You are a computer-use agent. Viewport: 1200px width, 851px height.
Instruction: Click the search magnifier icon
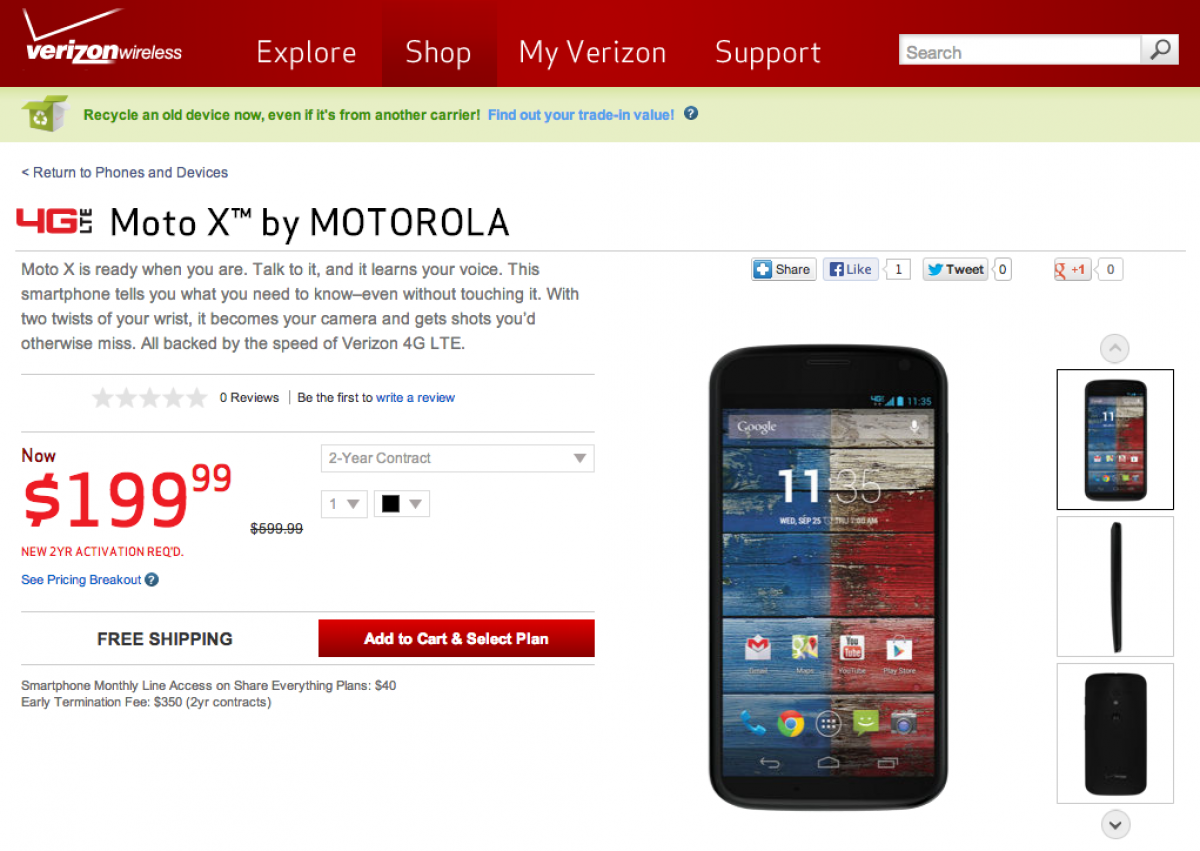pos(1160,51)
